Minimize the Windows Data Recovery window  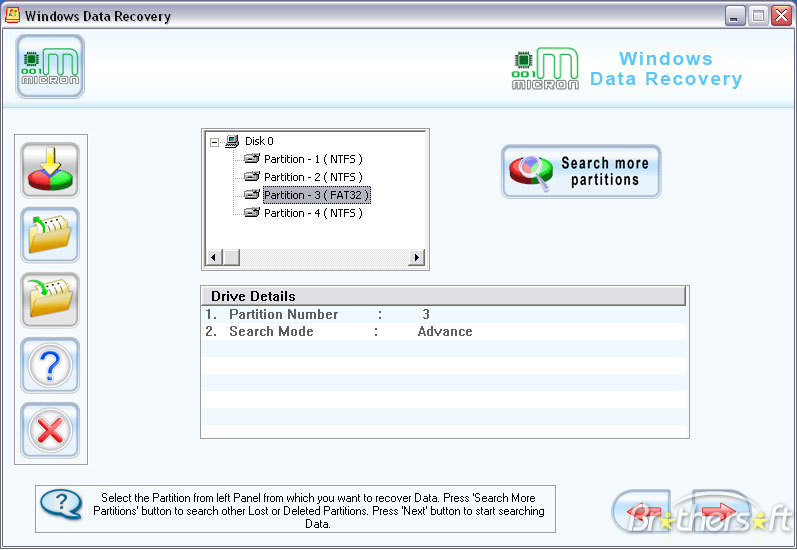[734, 16]
